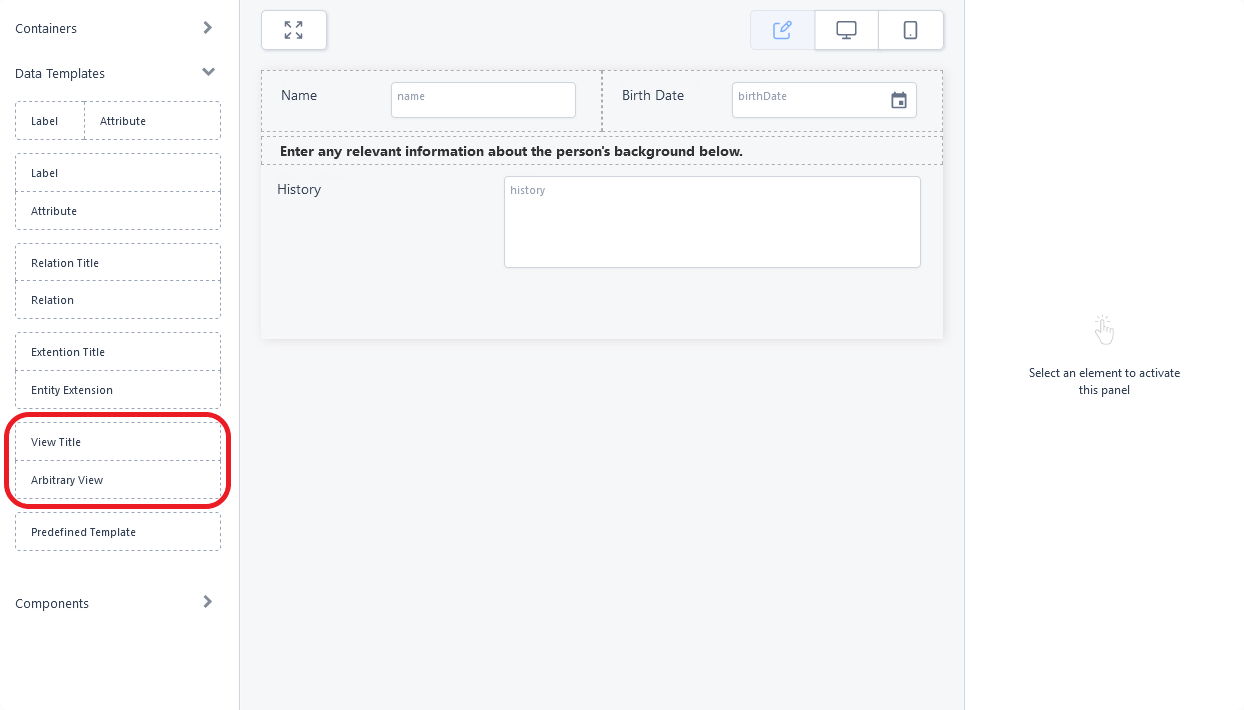Select the Relation template row
This screenshot has width=1244, height=710.
point(118,300)
